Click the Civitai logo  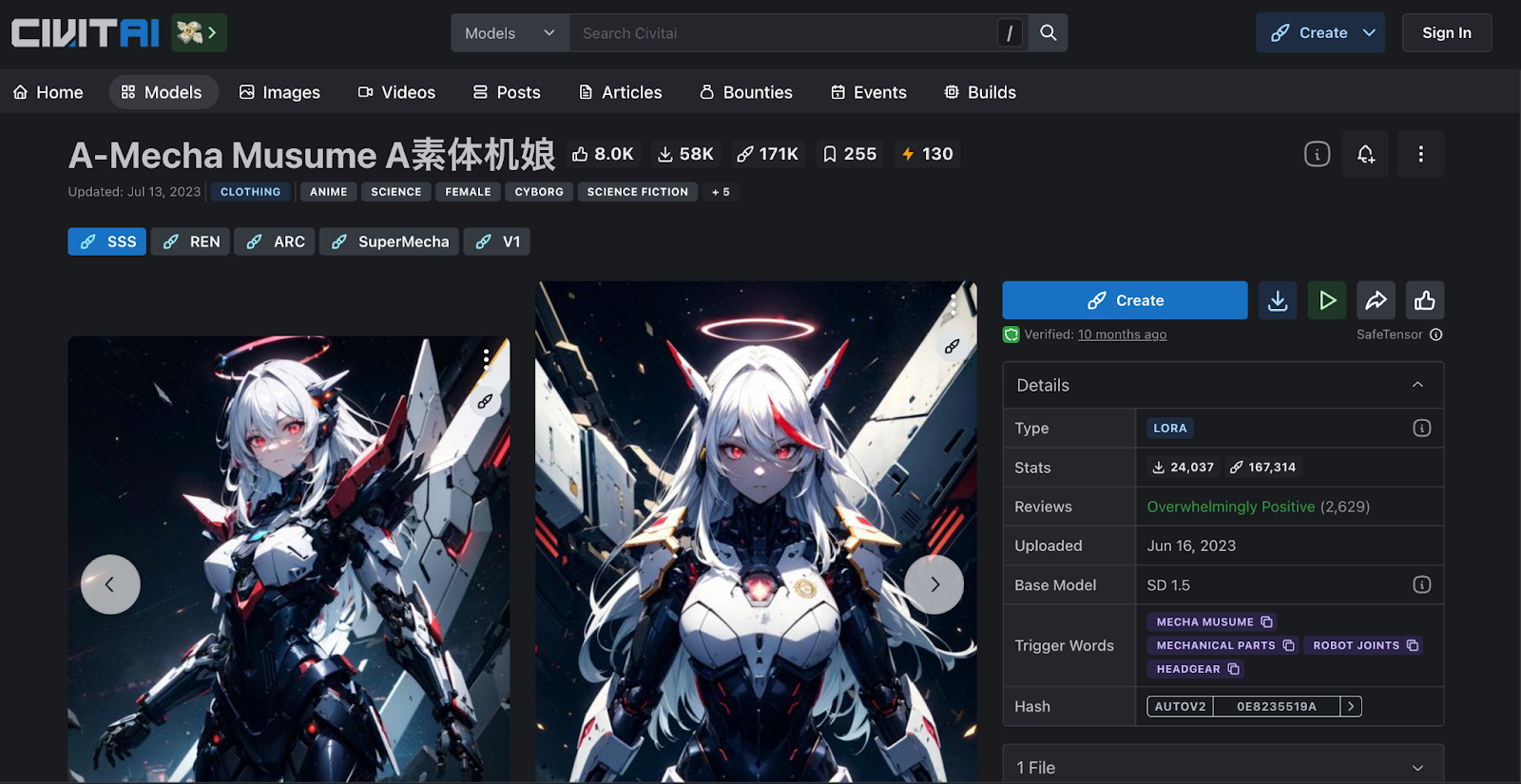85,33
